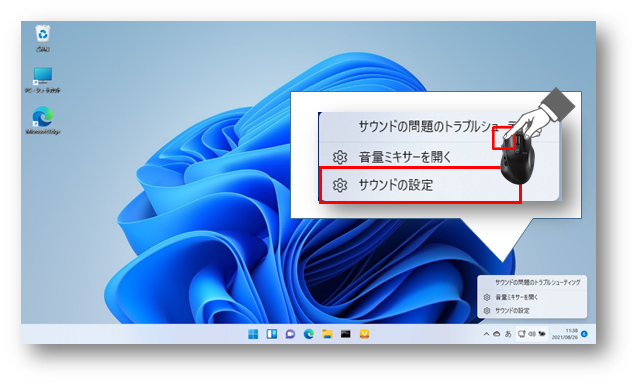Click the network icon in system tray
Image resolution: width=638 pixels, height=386 pixels.
[522, 334]
